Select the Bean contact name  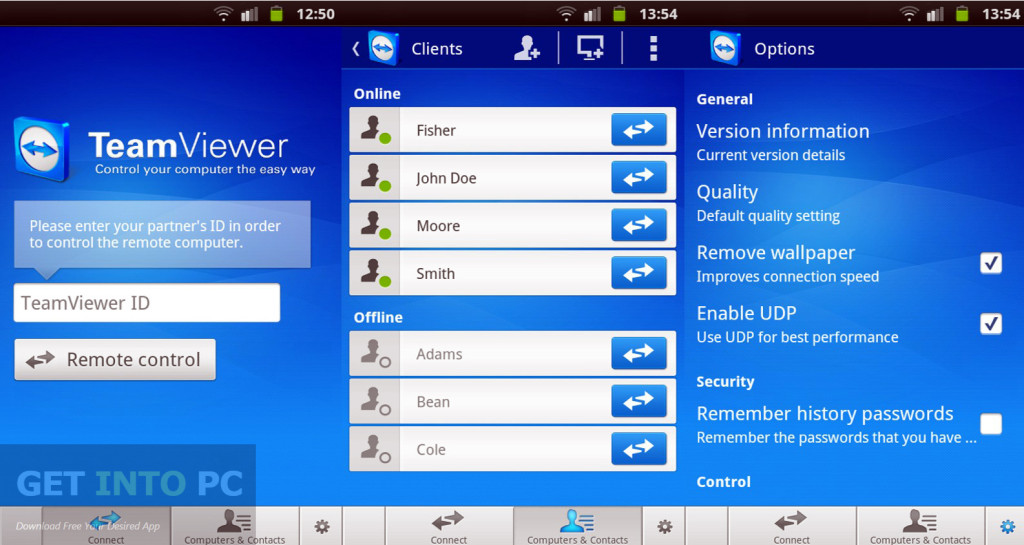click(x=434, y=402)
